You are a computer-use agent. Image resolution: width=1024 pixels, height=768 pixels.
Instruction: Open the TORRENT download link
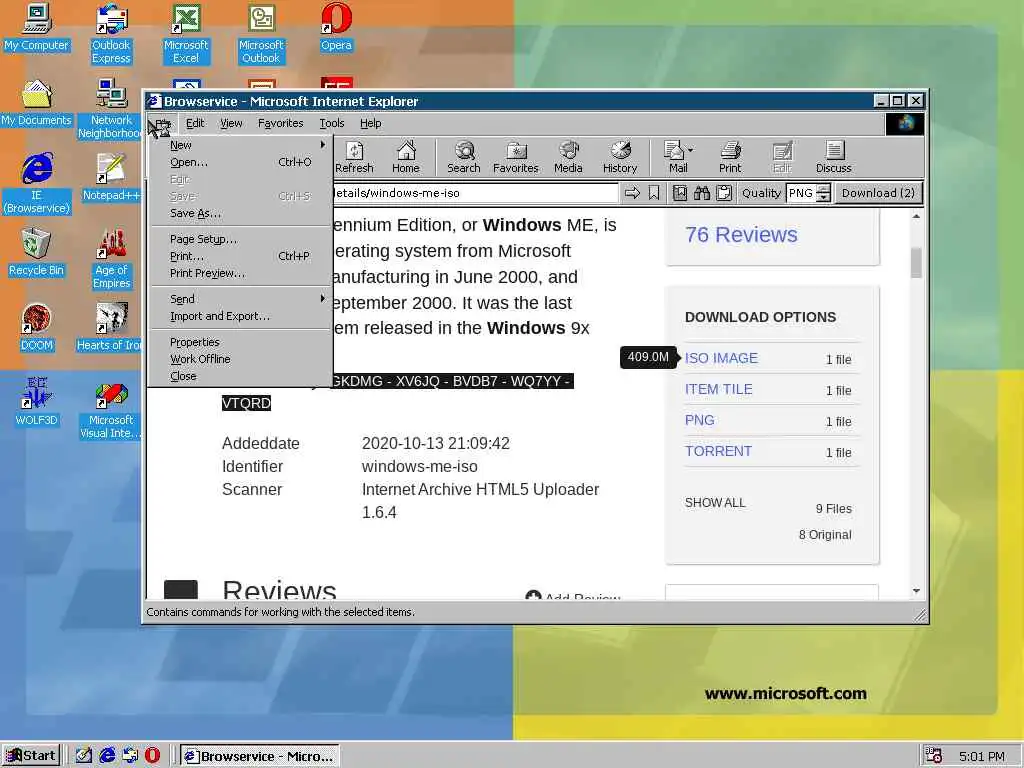pyautogui.click(x=718, y=451)
